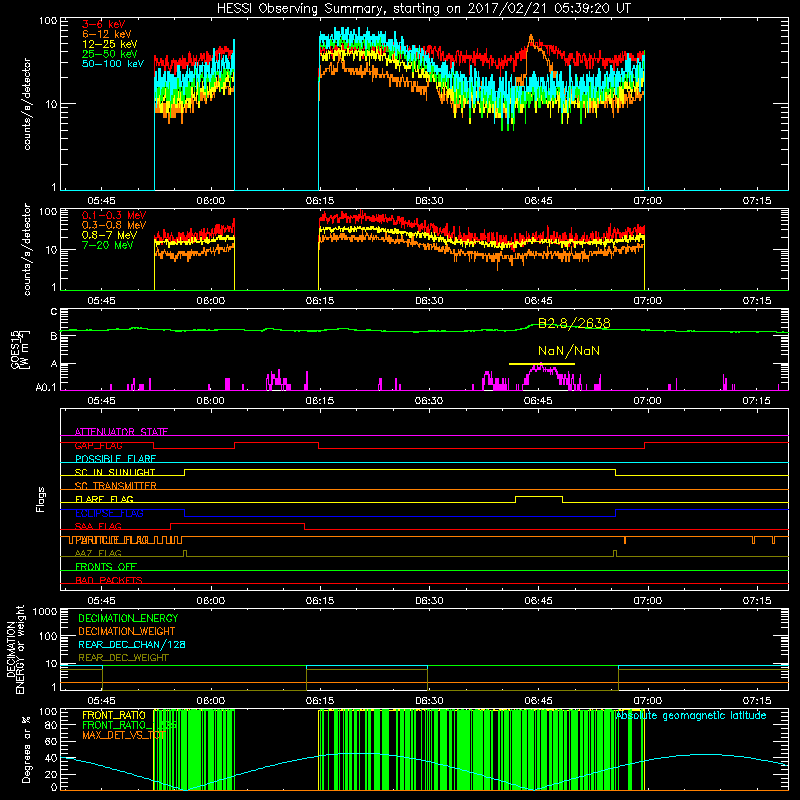
Task: Pick the SC_TRANSMITTER flag label
Action: pyautogui.click(x=115, y=486)
